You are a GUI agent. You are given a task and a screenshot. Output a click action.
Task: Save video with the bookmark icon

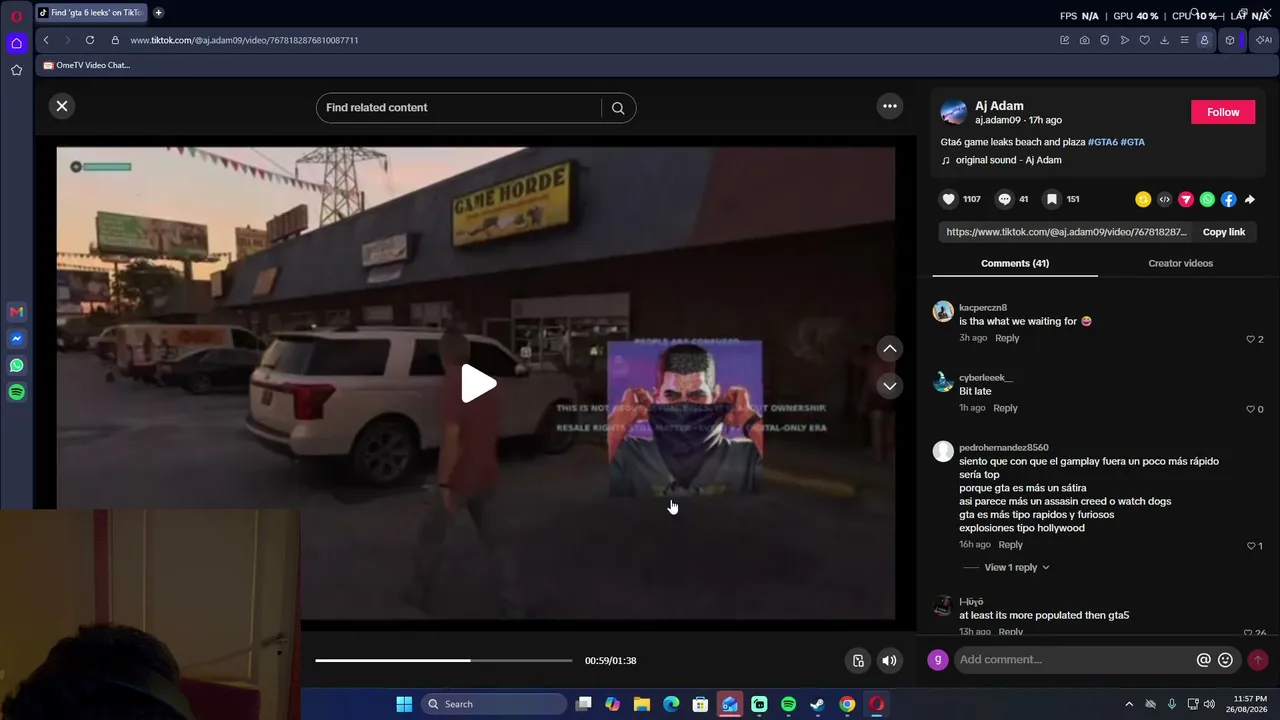1052,199
